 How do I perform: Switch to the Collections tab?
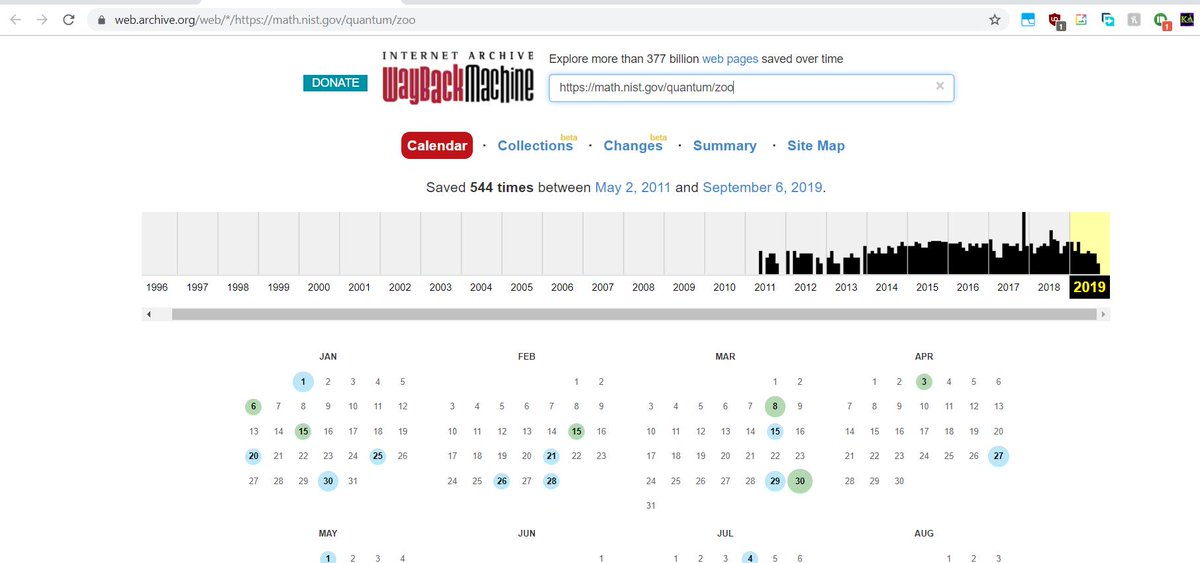pyautogui.click(x=535, y=146)
